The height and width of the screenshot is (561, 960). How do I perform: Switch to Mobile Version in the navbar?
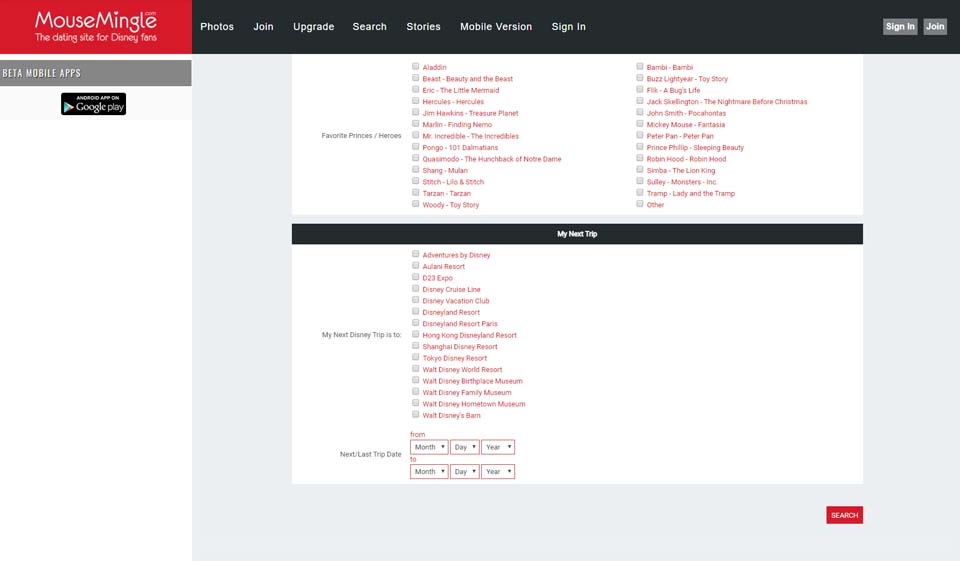(496, 27)
